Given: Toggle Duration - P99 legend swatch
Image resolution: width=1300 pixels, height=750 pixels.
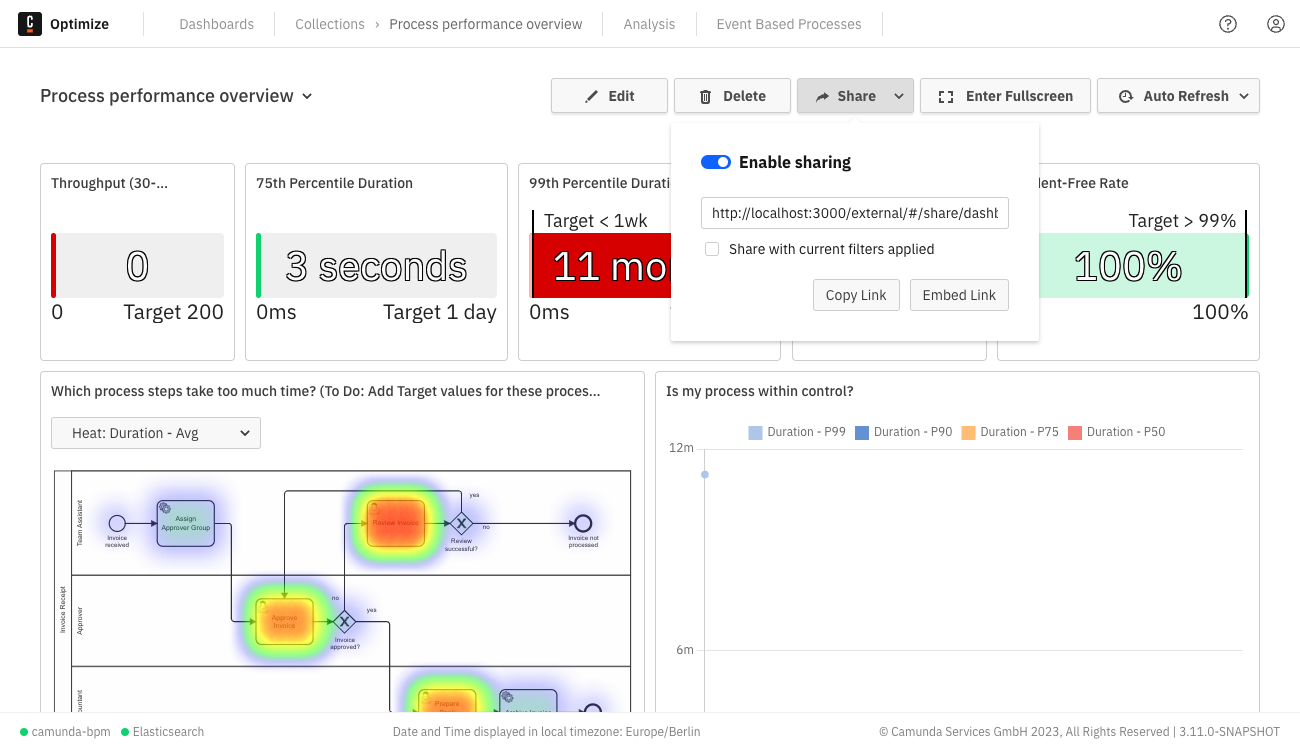Looking at the screenshot, I should (755, 433).
